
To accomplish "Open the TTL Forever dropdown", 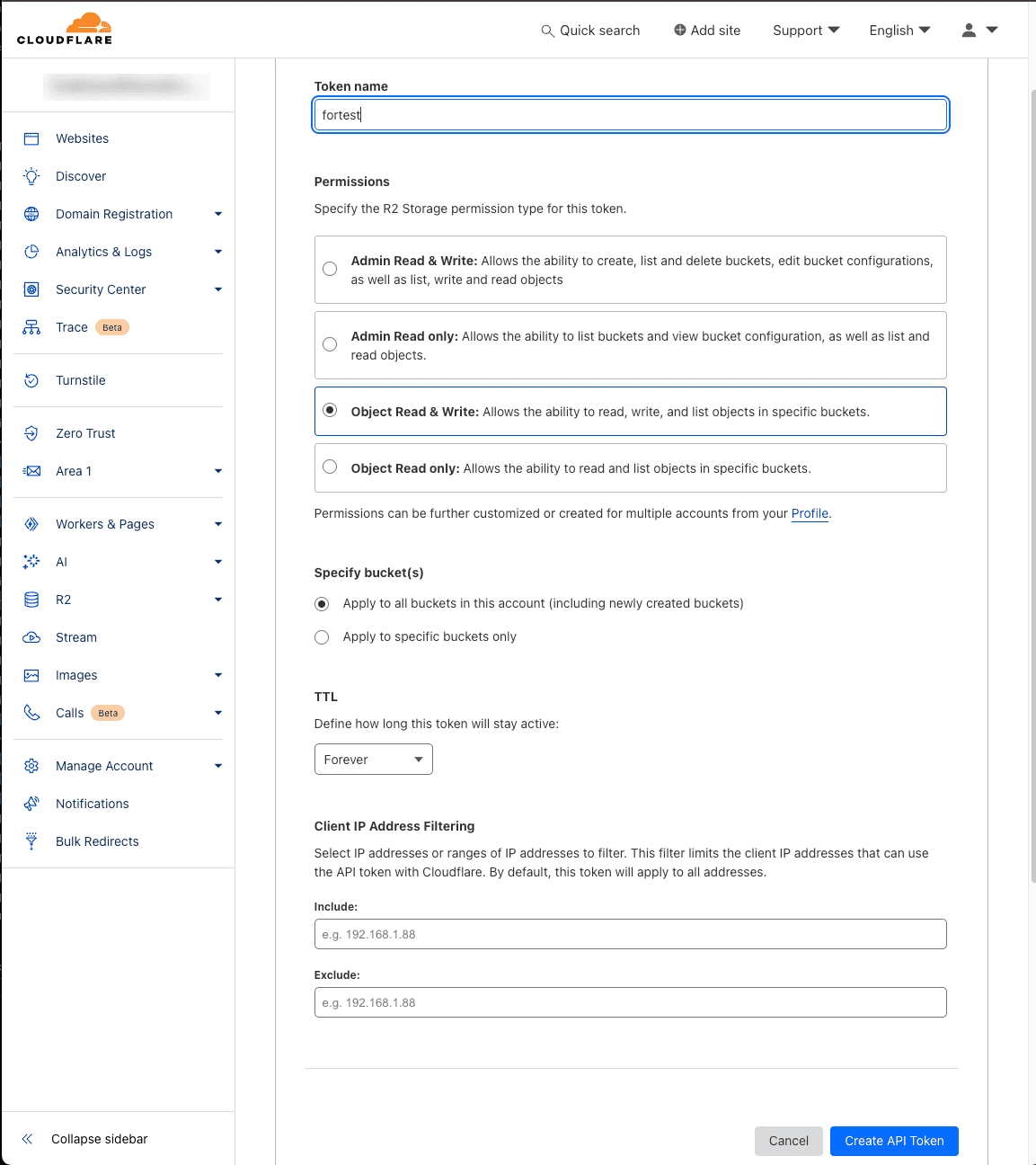I will [x=374, y=760].
